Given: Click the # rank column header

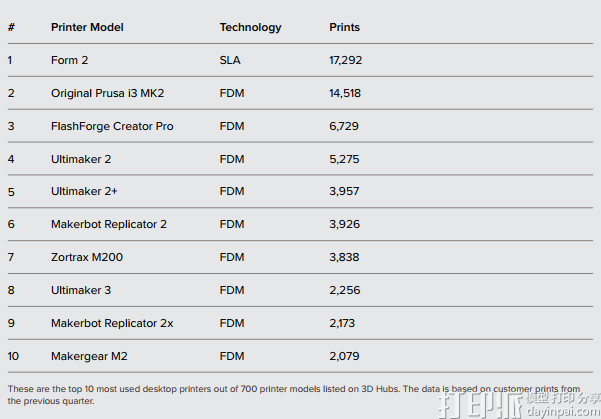Looking at the screenshot, I should 11,27.
